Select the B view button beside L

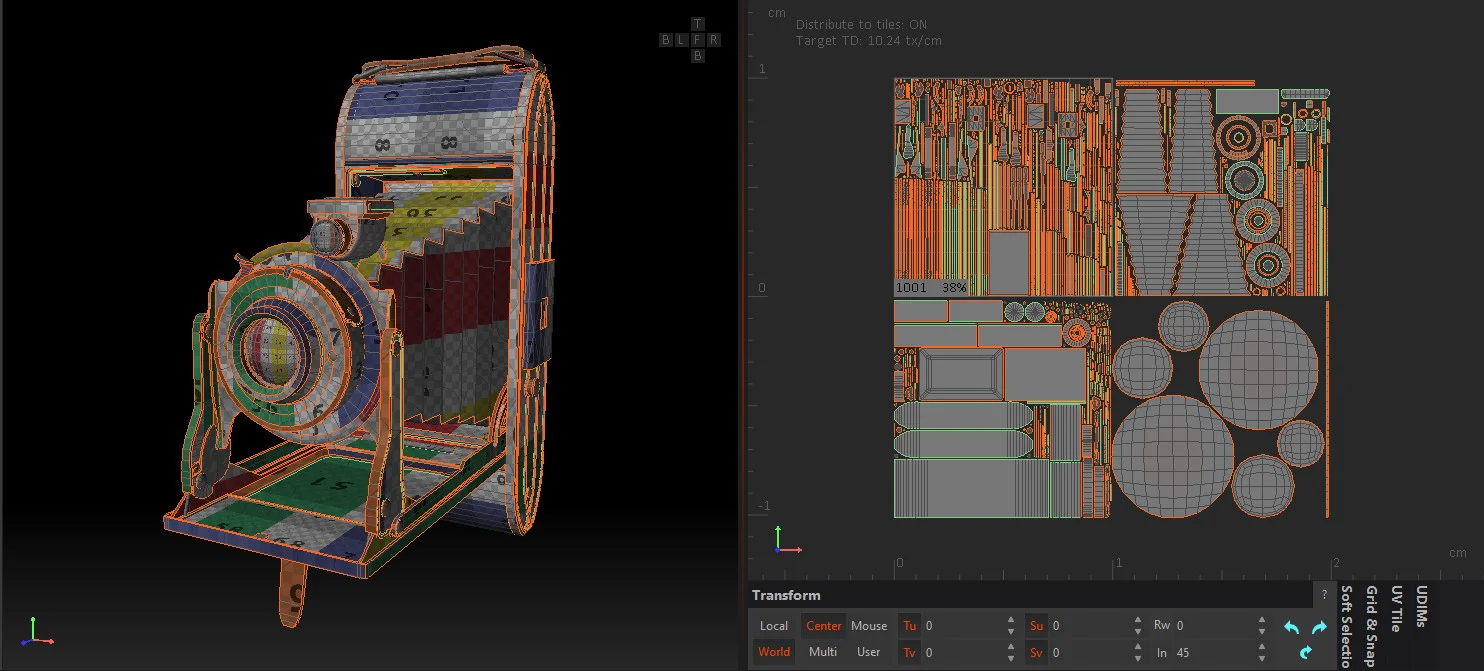click(666, 40)
